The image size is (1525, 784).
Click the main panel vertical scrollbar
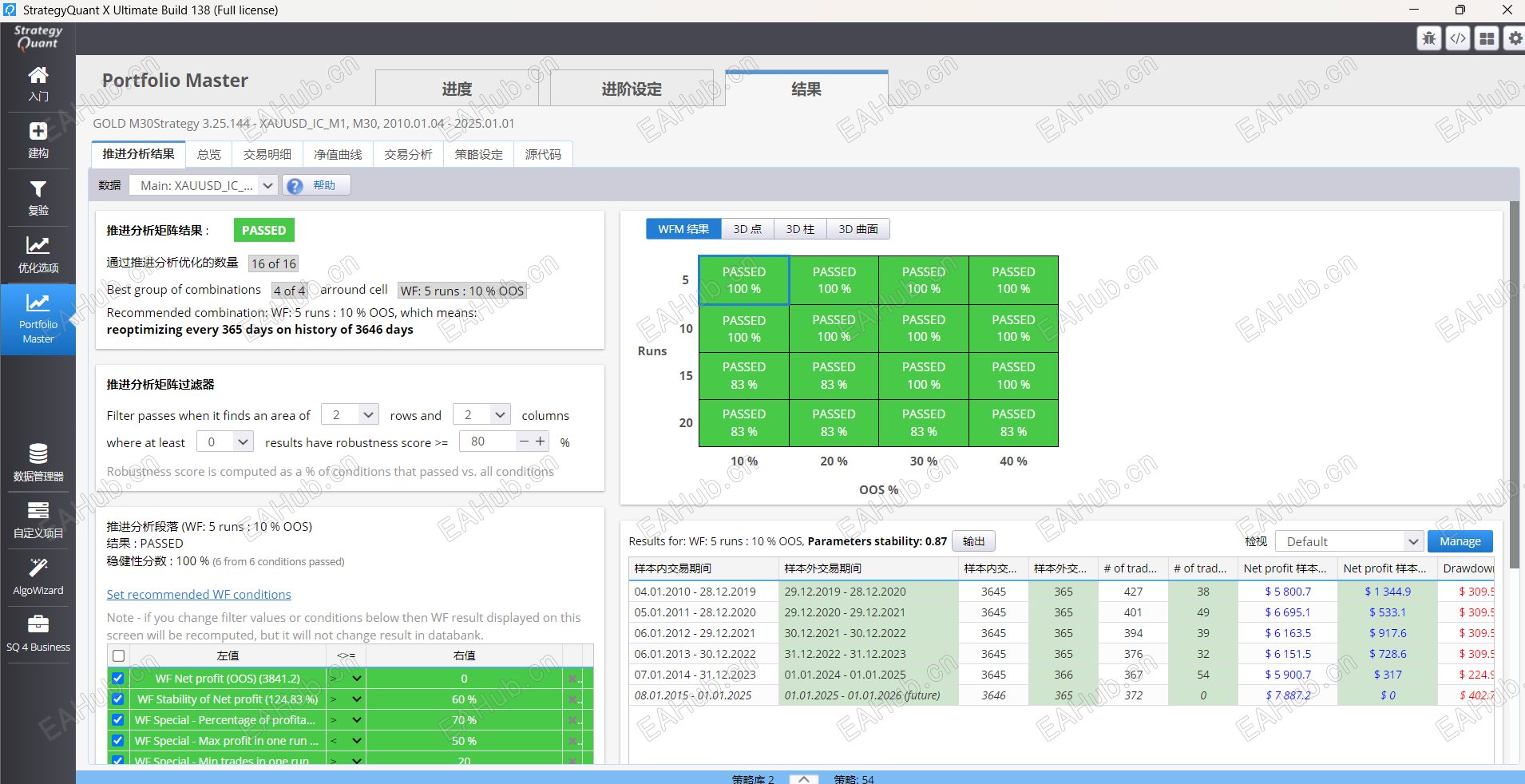tap(1515, 383)
